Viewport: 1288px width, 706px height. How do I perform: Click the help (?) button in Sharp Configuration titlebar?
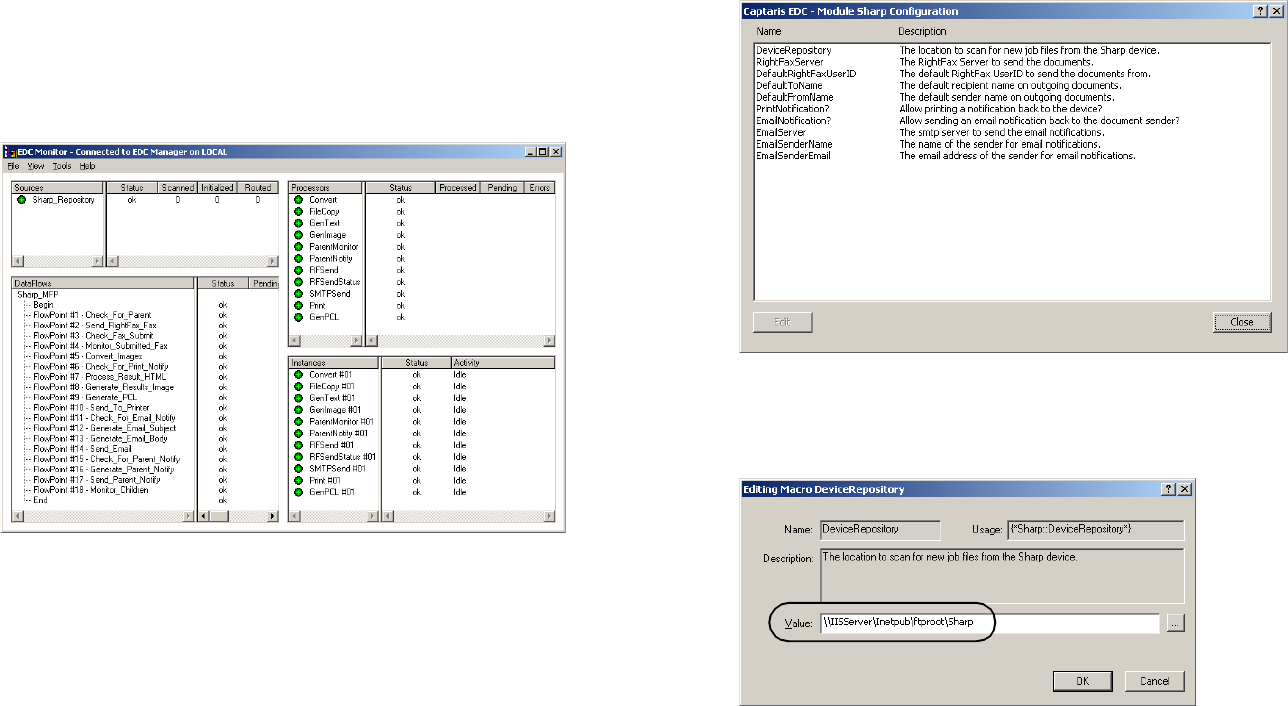(1260, 11)
